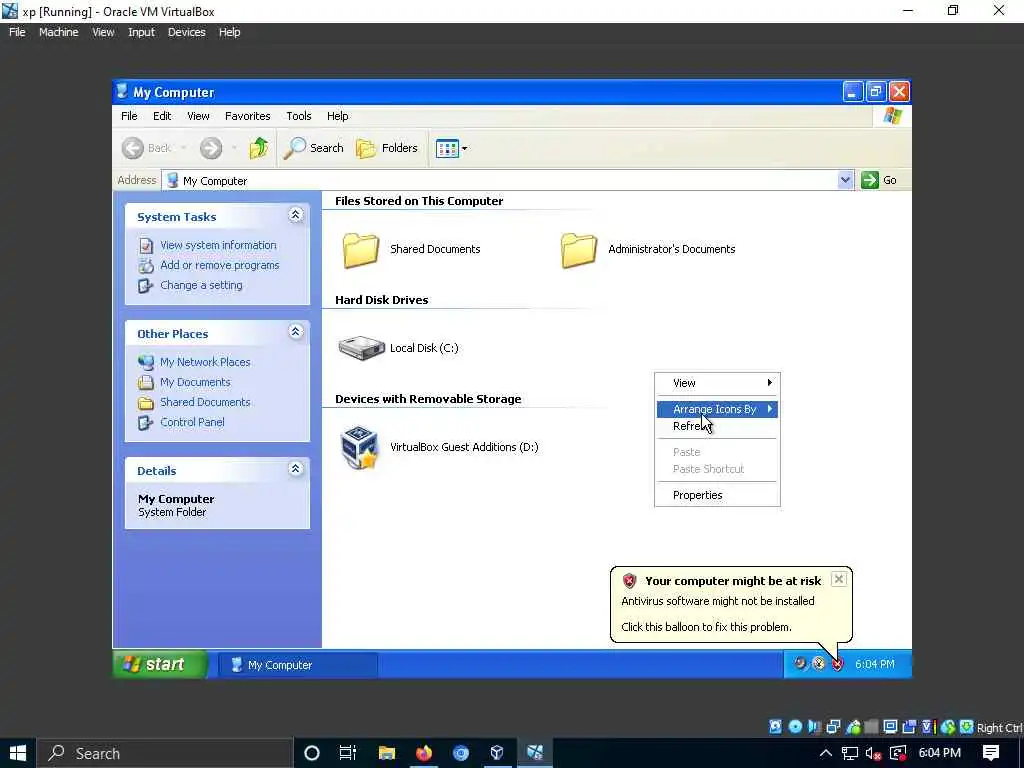Select VirtualBox Guest Additions (D:) icon
The height and width of the screenshot is (768, 1024).
[360, 447]
